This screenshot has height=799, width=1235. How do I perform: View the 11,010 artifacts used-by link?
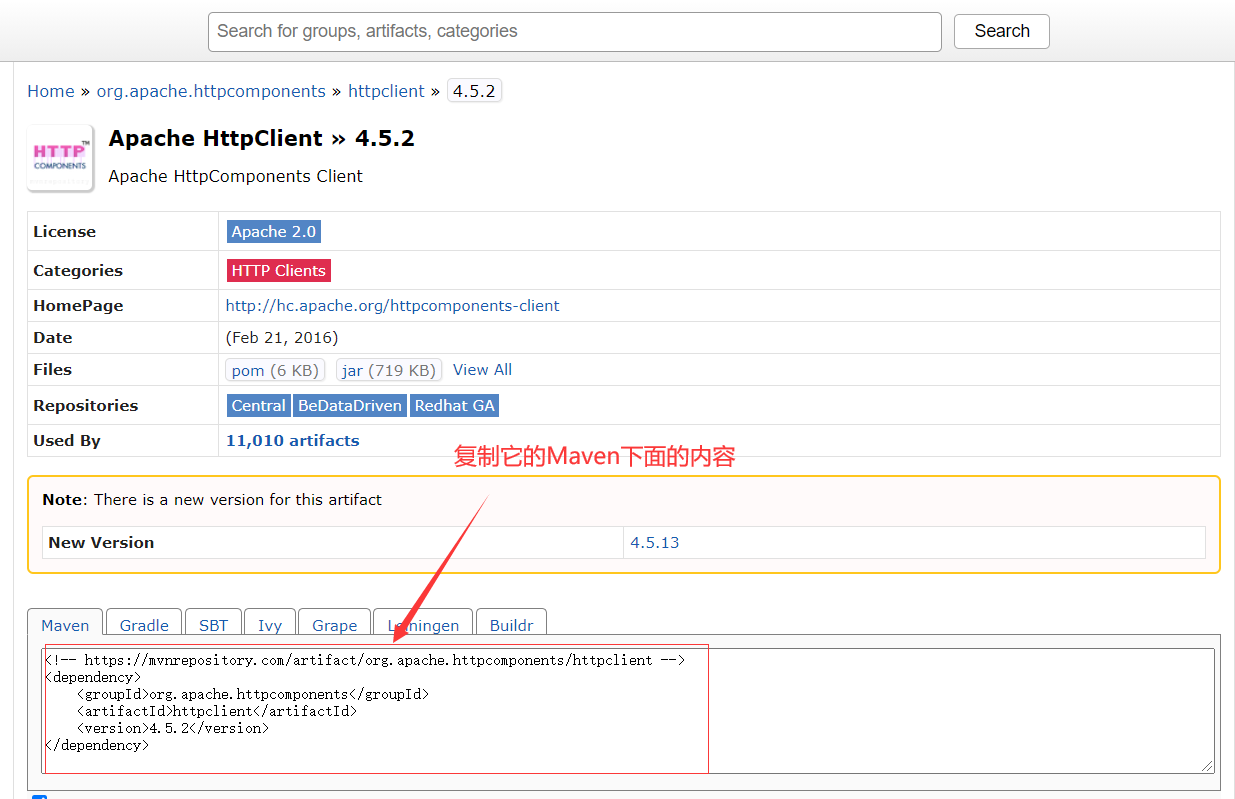pos(292,440)
